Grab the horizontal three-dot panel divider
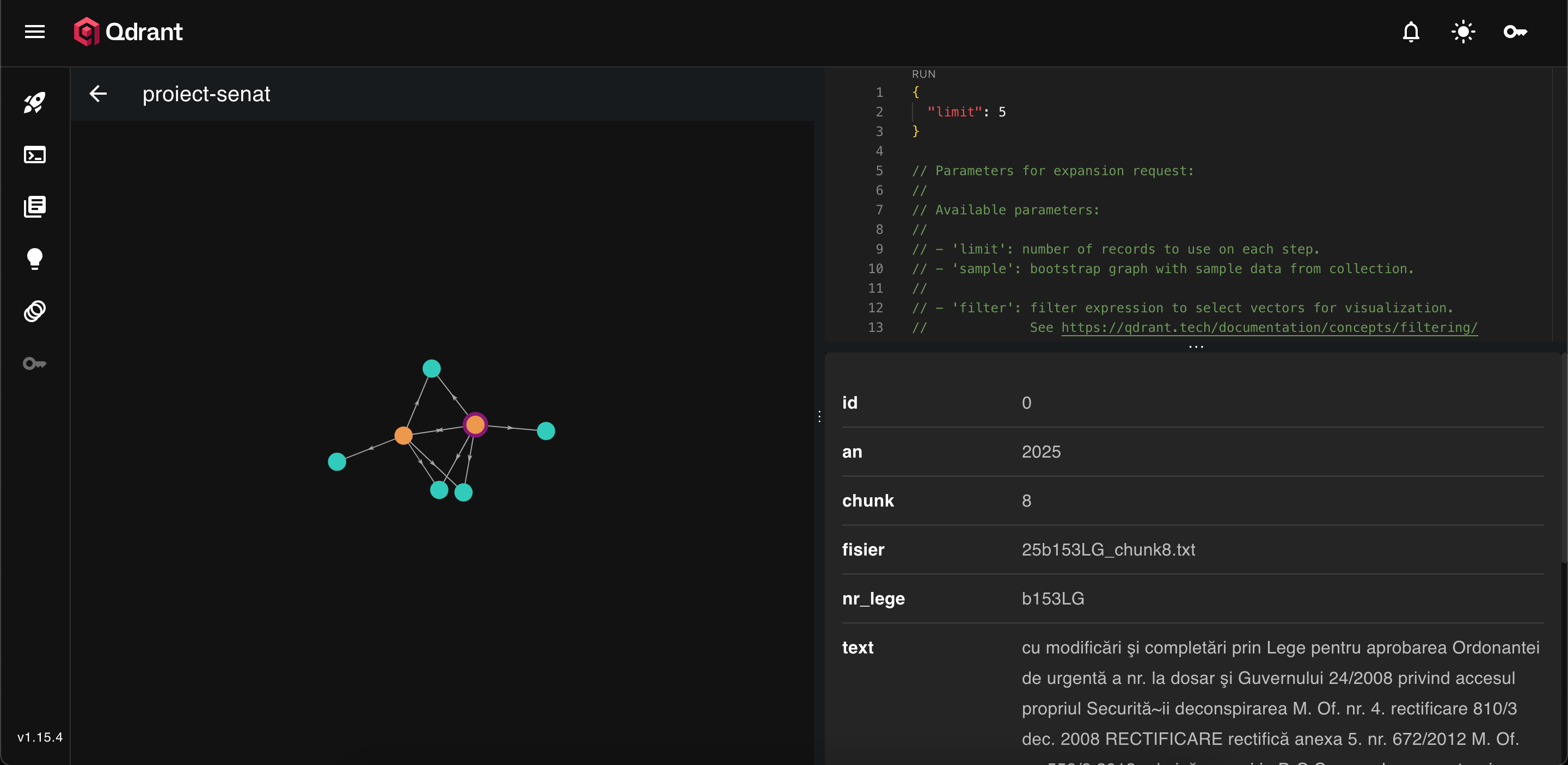The height and width of the screenshot is (765, 1568). [x=1196, y=347]
